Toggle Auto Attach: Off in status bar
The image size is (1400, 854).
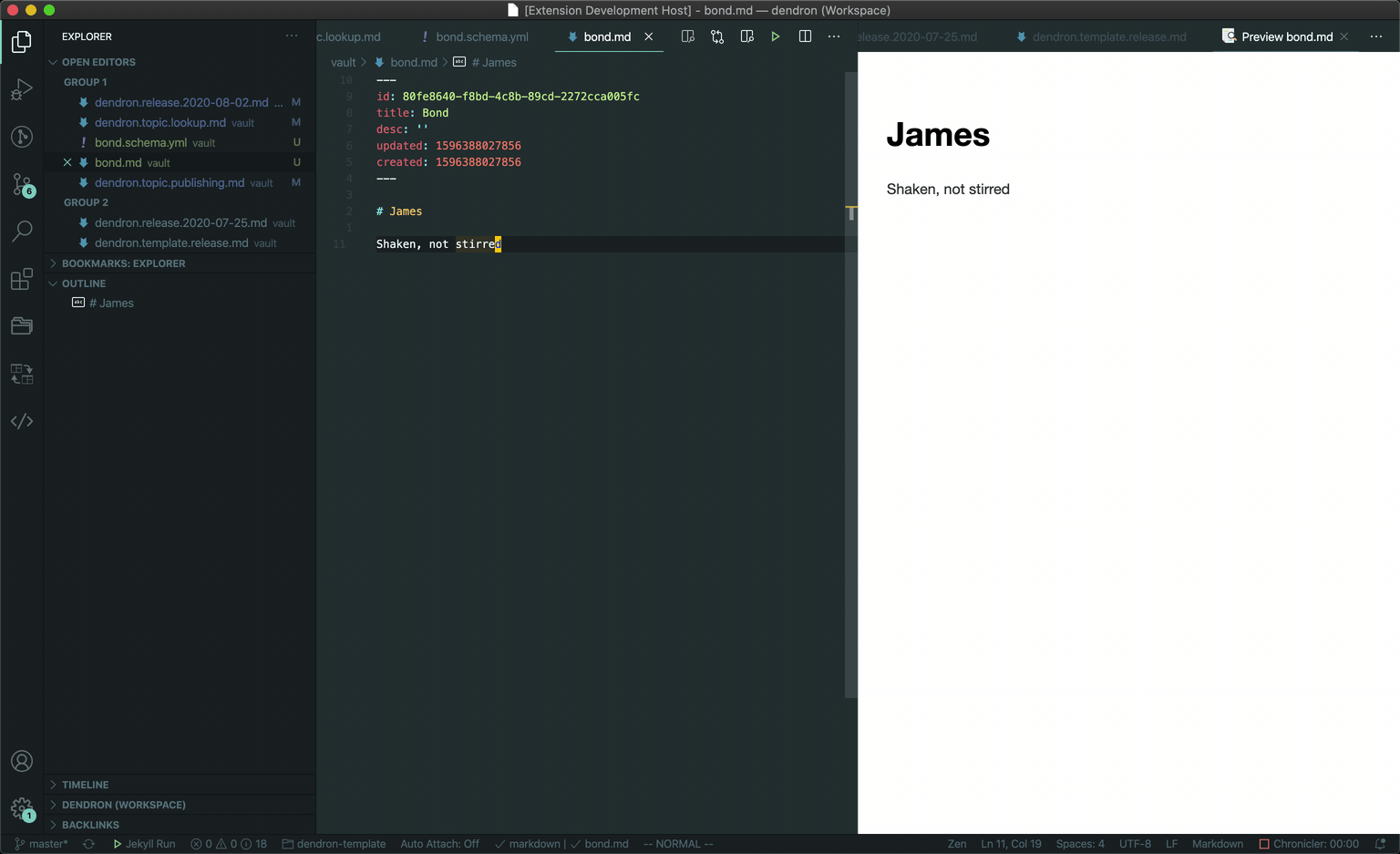click(x=439, y=844)
